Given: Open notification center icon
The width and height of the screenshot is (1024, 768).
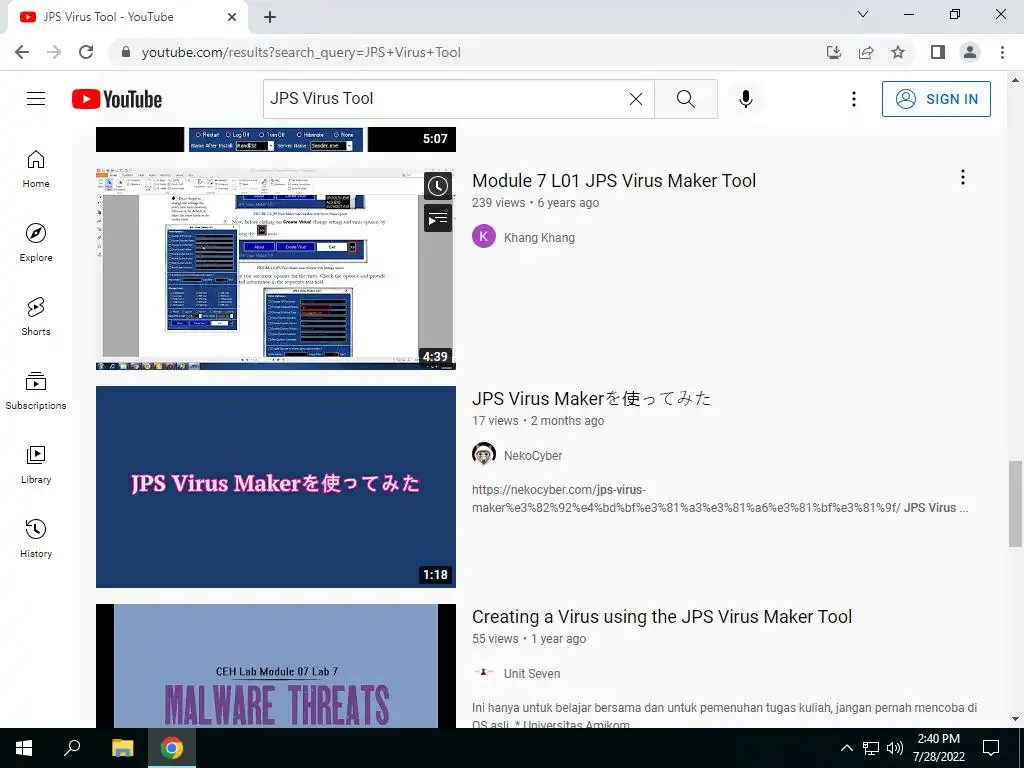Looking at the screenshot, I should tap(991, 748).
